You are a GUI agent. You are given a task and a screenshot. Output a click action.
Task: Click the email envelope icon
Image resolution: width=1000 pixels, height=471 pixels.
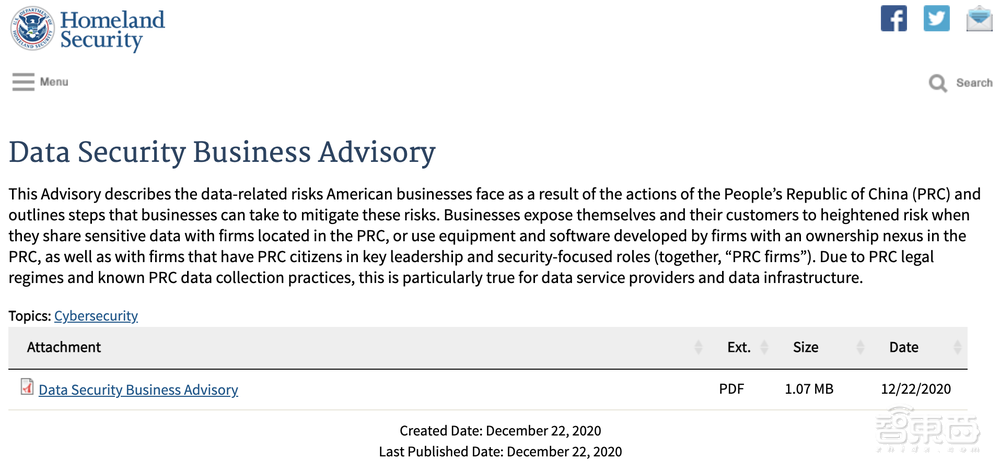(x=978, y=18)
